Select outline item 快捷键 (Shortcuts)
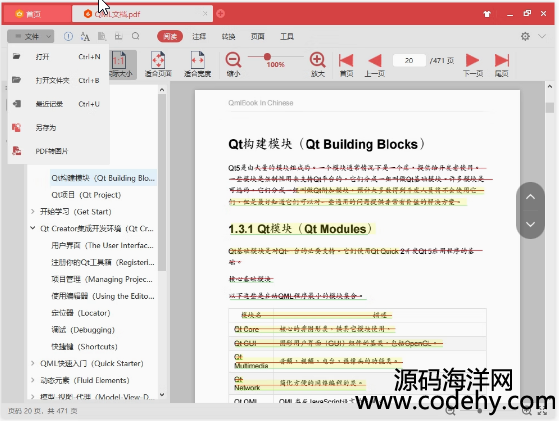 coord(84,346)
